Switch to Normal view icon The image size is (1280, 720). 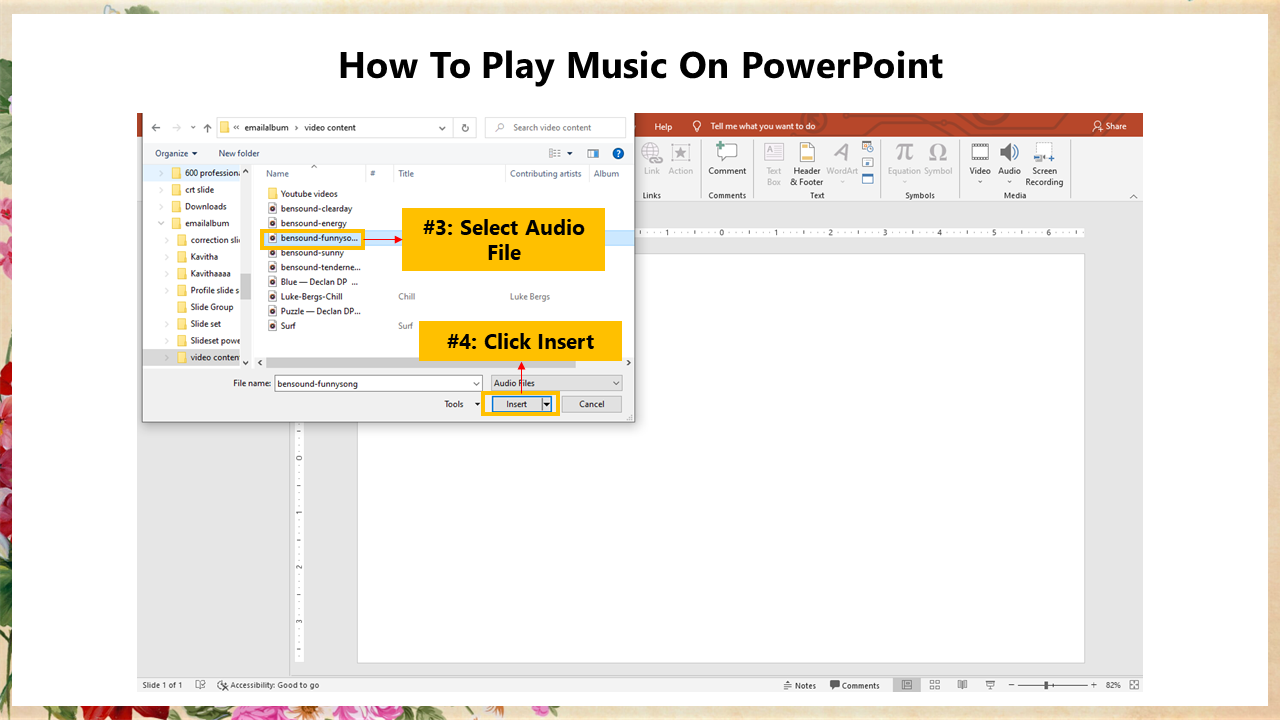(907, 685)
